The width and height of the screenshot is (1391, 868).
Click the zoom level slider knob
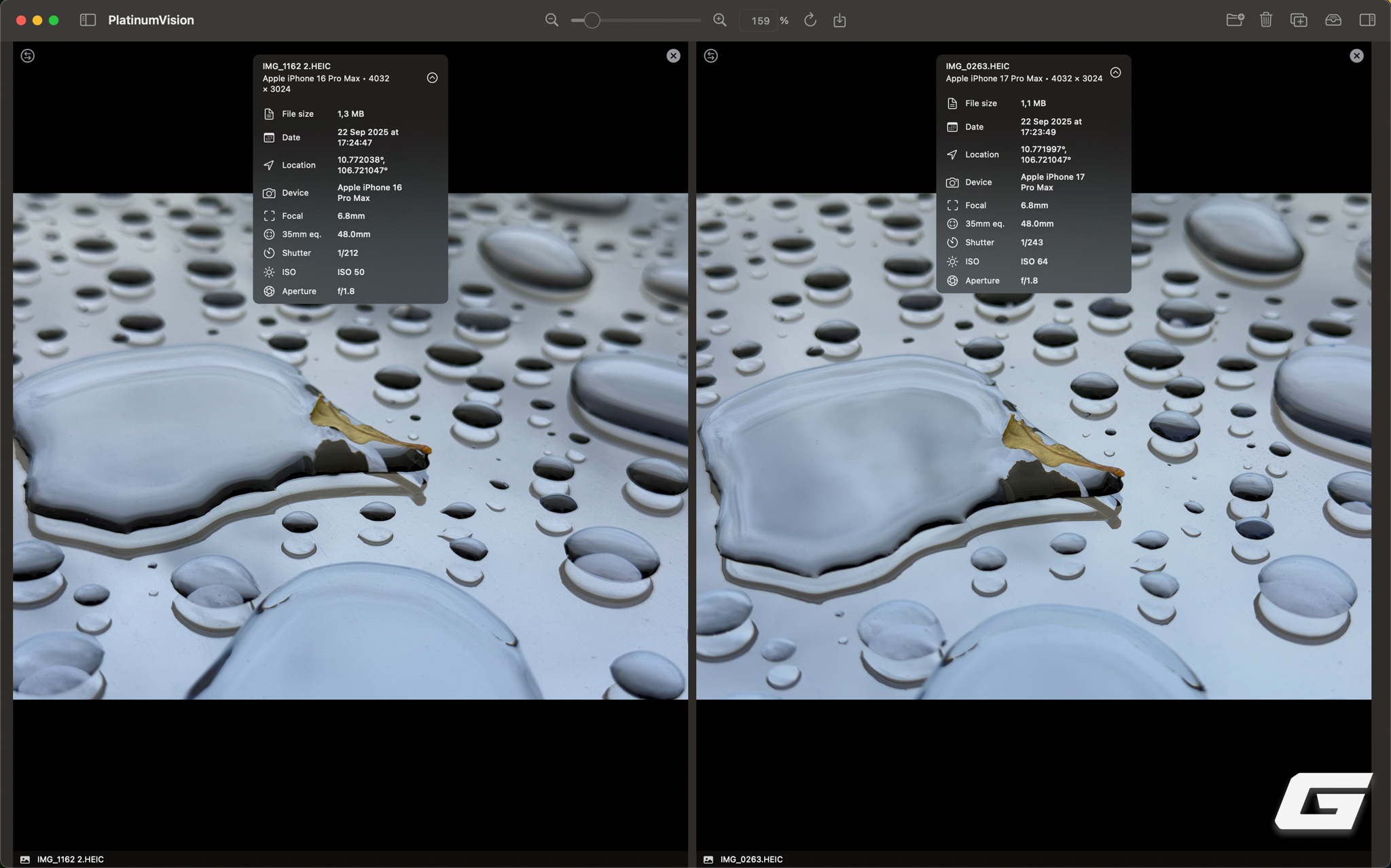(592, 20)
